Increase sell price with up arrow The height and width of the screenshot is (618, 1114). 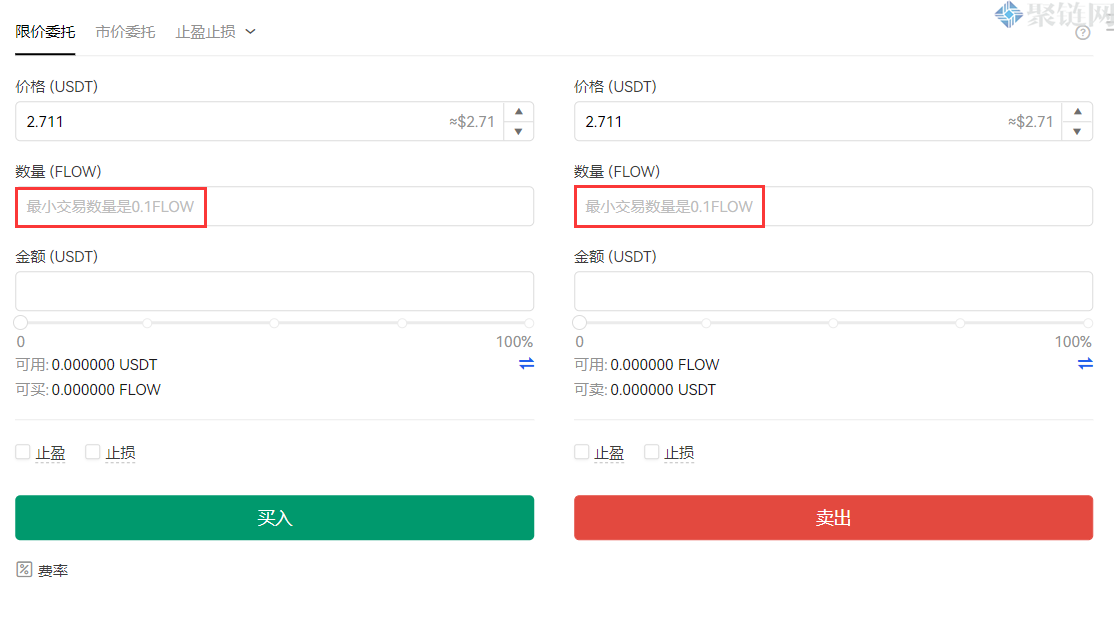pyautogui.click(x=1077, y=111)
